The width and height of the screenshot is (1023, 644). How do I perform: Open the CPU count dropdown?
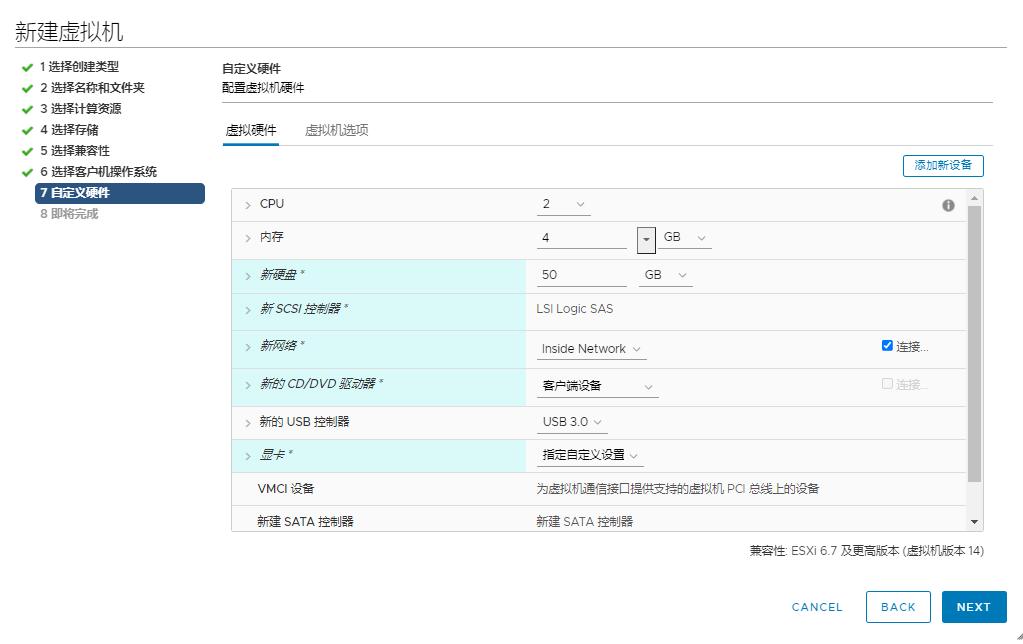(562, 203)
